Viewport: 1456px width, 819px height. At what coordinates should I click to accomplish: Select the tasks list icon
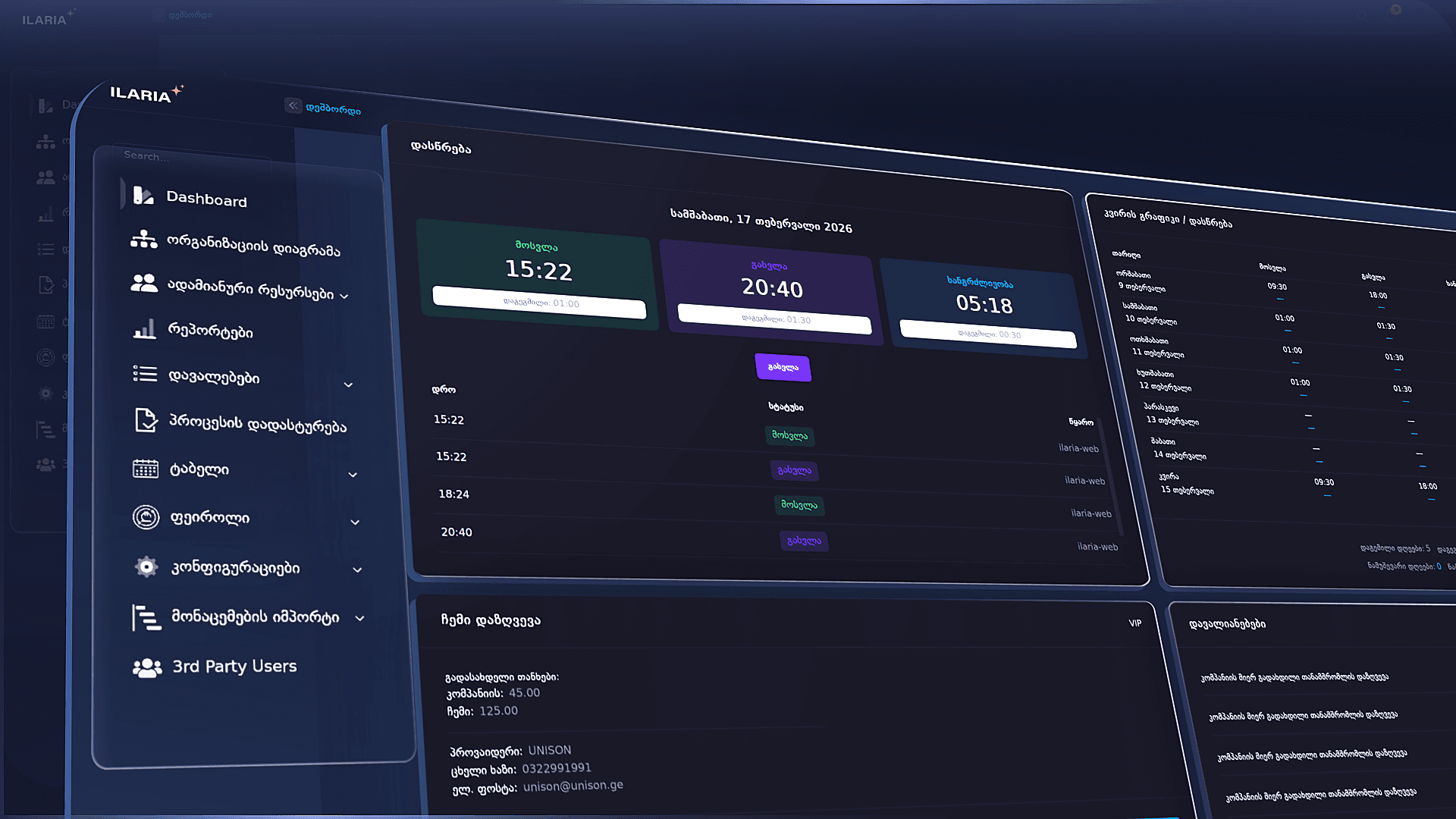coord(145,374)
